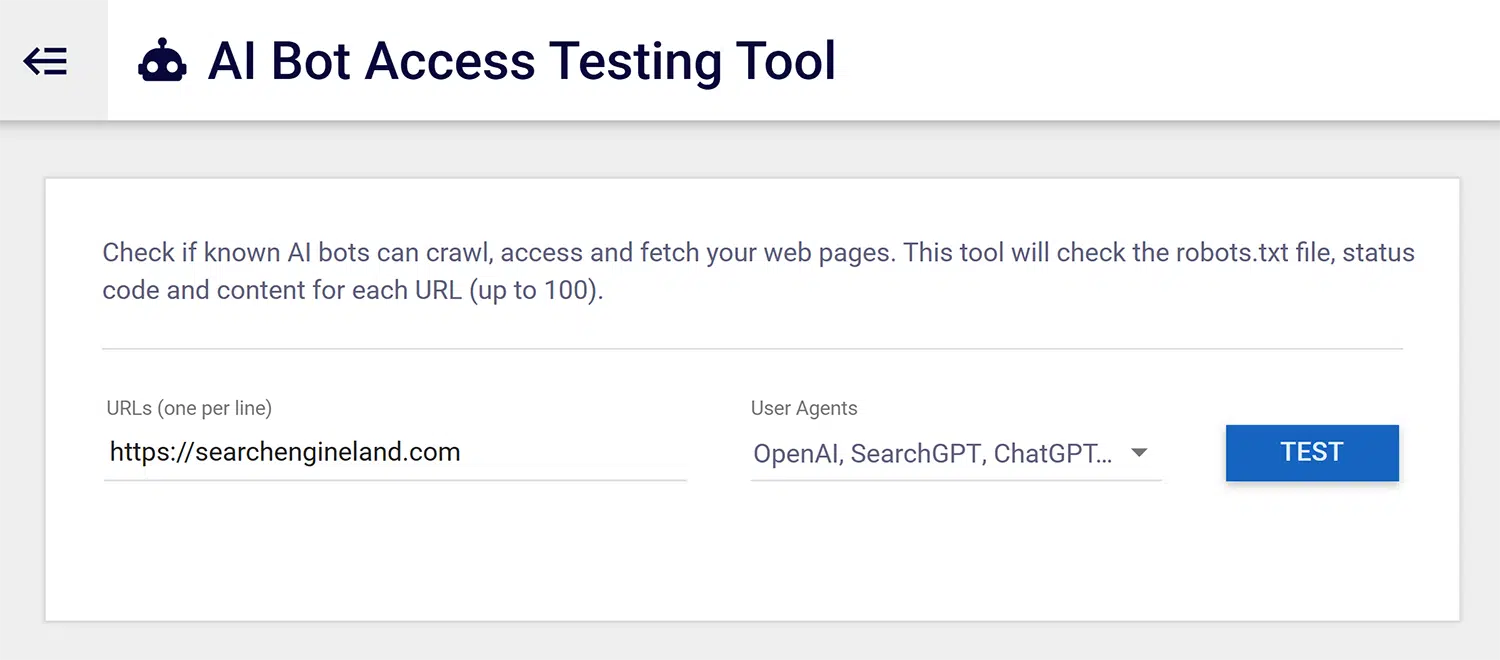Image resolution: width=1500 pixels, height=660 pixels.
Task: Click the 'User Agents' label
Action: point(804,408)
